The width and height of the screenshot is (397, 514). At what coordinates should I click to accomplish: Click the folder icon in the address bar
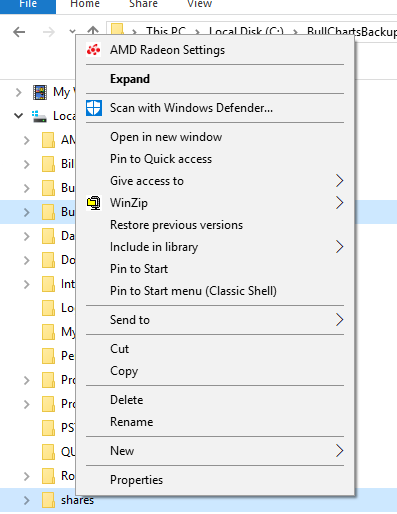point(117,29)
